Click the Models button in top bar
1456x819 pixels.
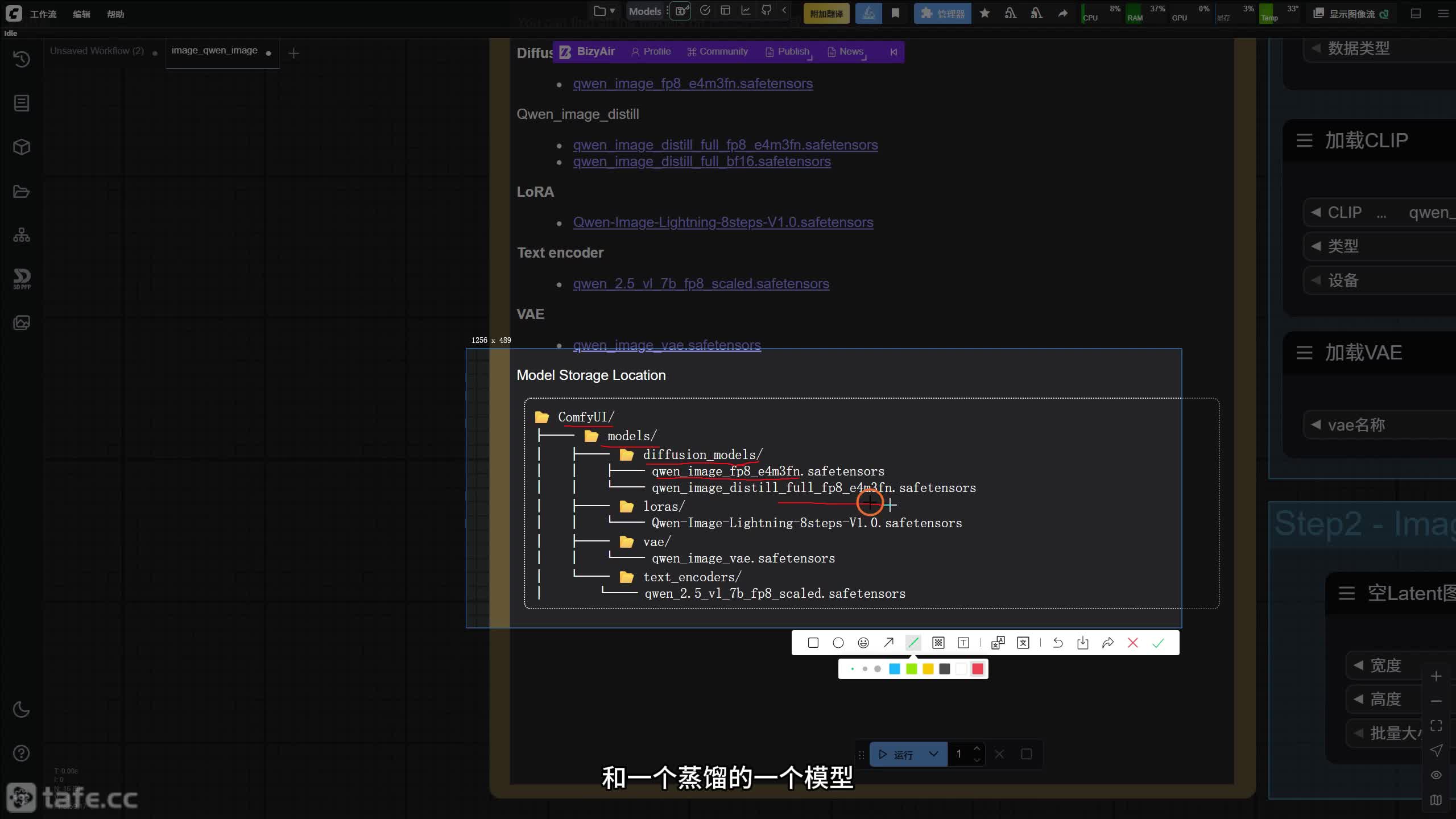tap(645, 11)
